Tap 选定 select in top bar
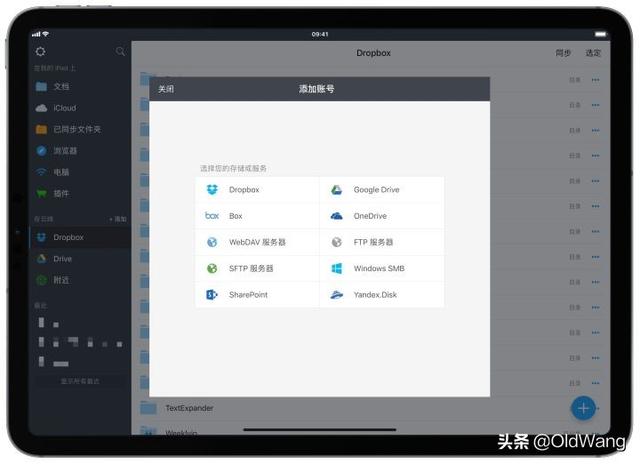 coord(593,53)
